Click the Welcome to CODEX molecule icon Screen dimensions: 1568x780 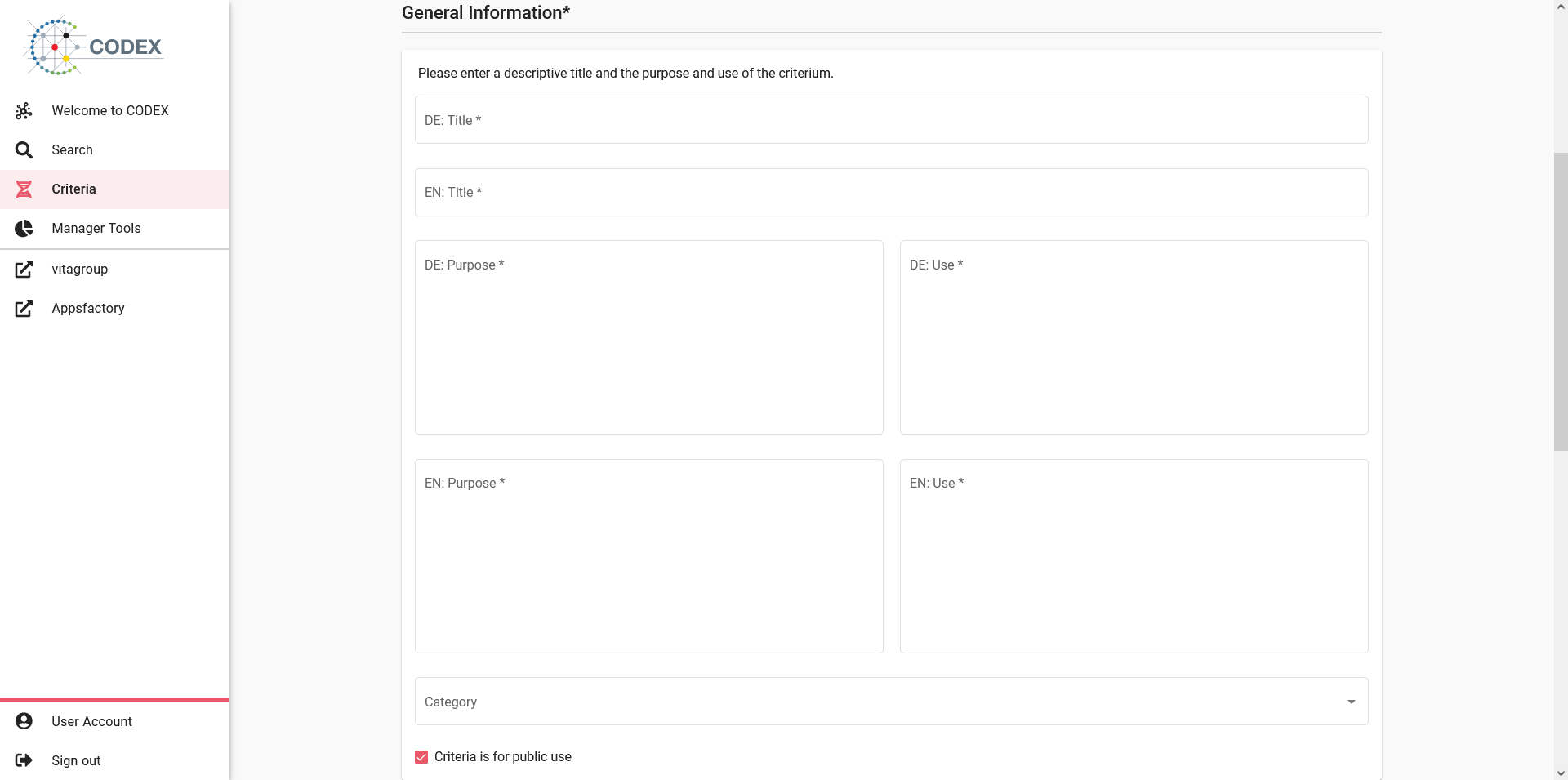coord(24,110)
